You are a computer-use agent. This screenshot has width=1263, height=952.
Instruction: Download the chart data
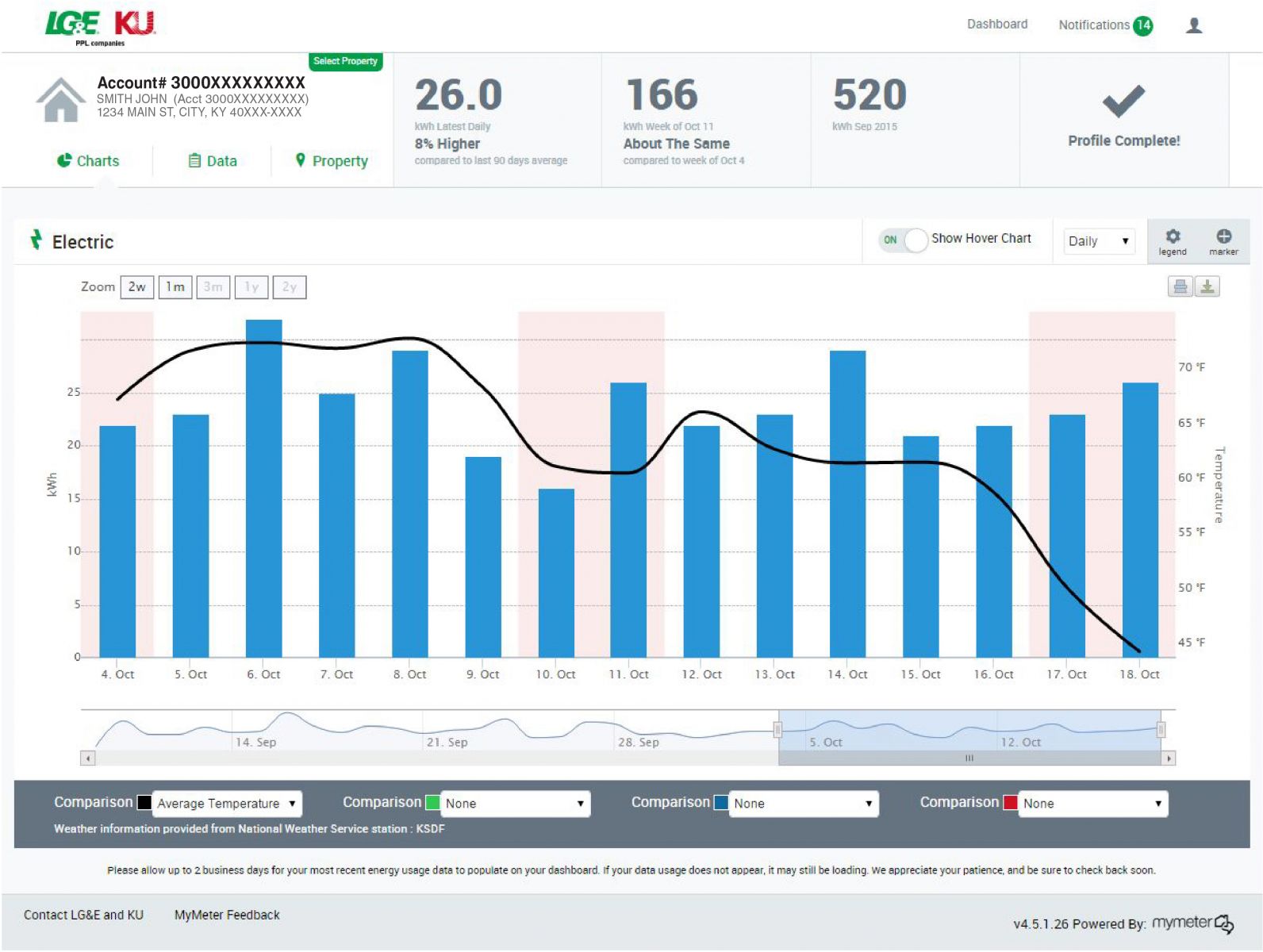point(1207,286)
